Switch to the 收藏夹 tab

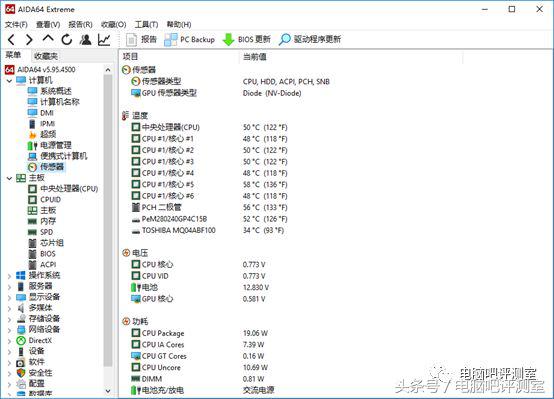[46, 56]
